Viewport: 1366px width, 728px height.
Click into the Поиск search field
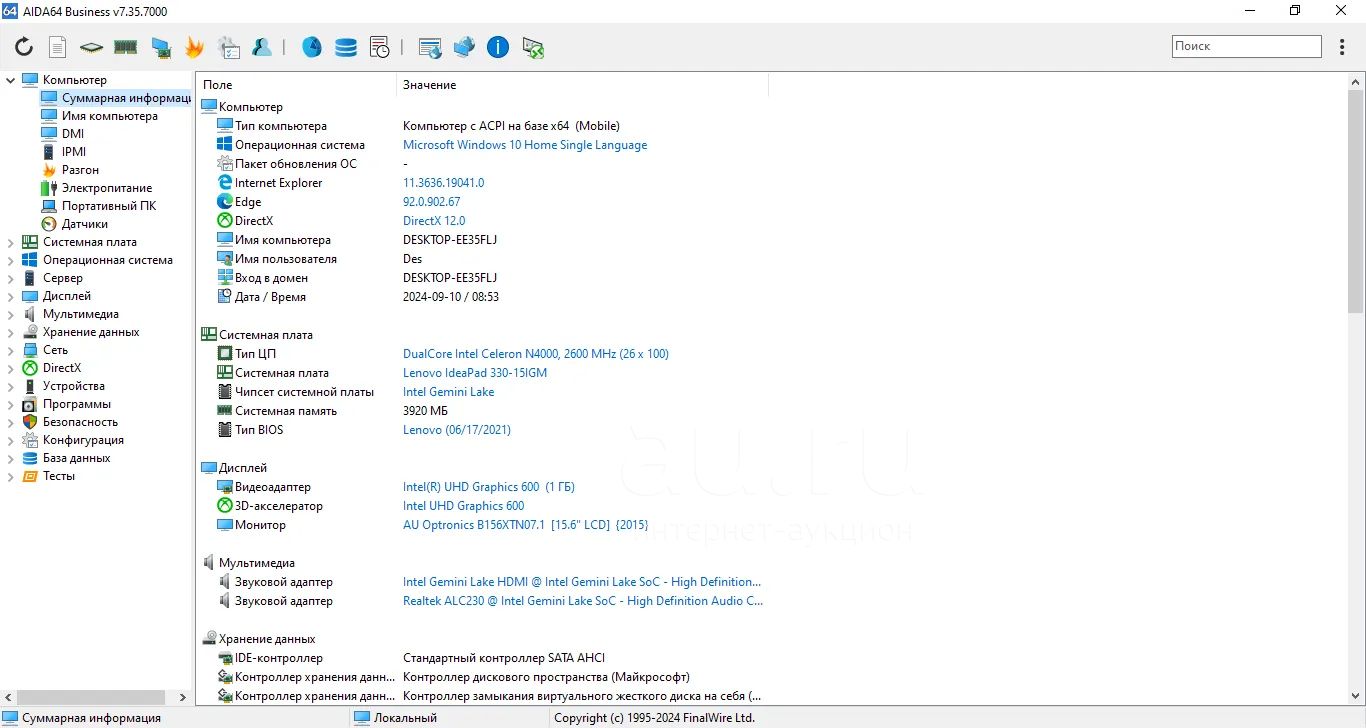coord(1247,46)
